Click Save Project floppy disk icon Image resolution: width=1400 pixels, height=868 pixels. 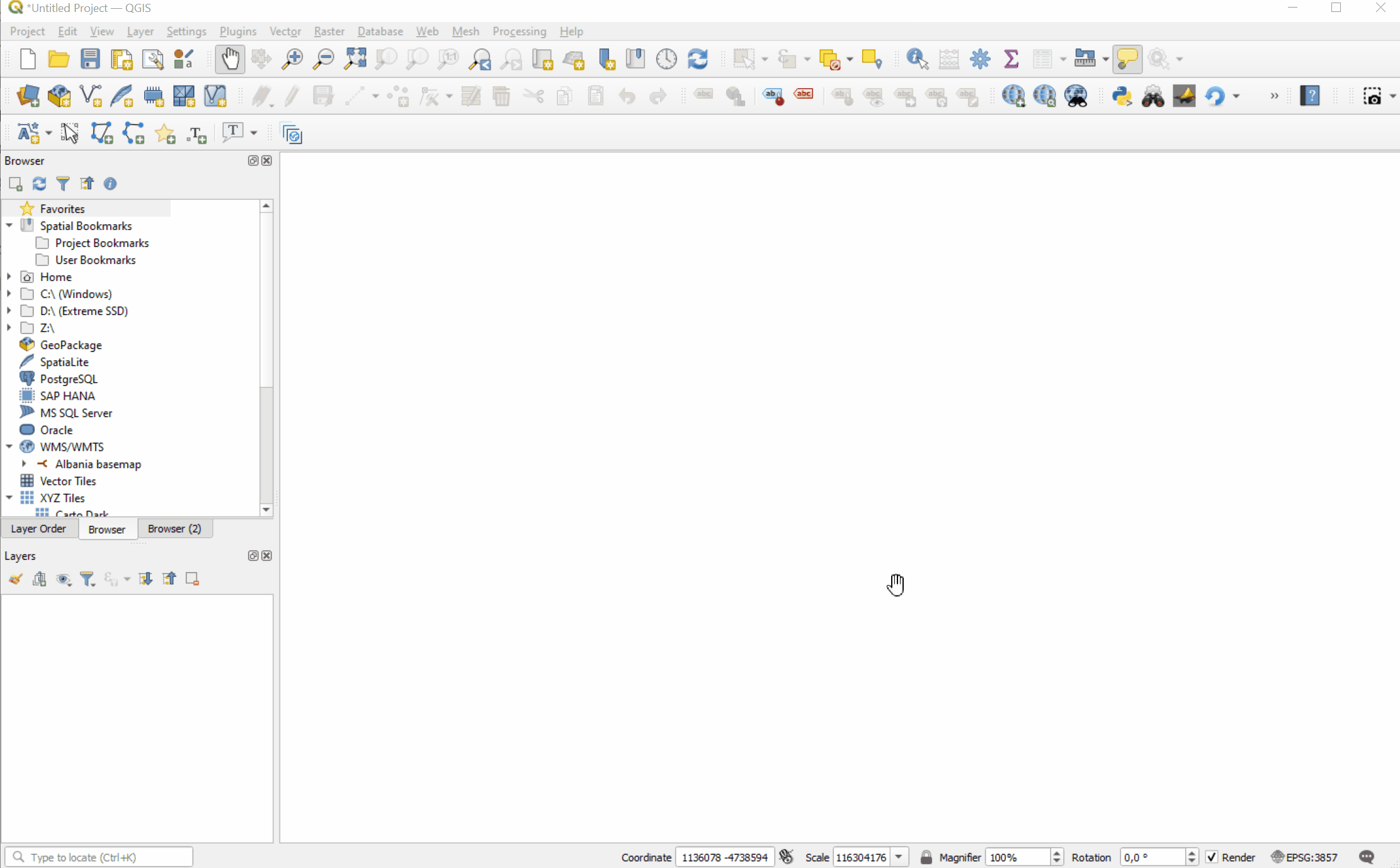tap(90, 59)
